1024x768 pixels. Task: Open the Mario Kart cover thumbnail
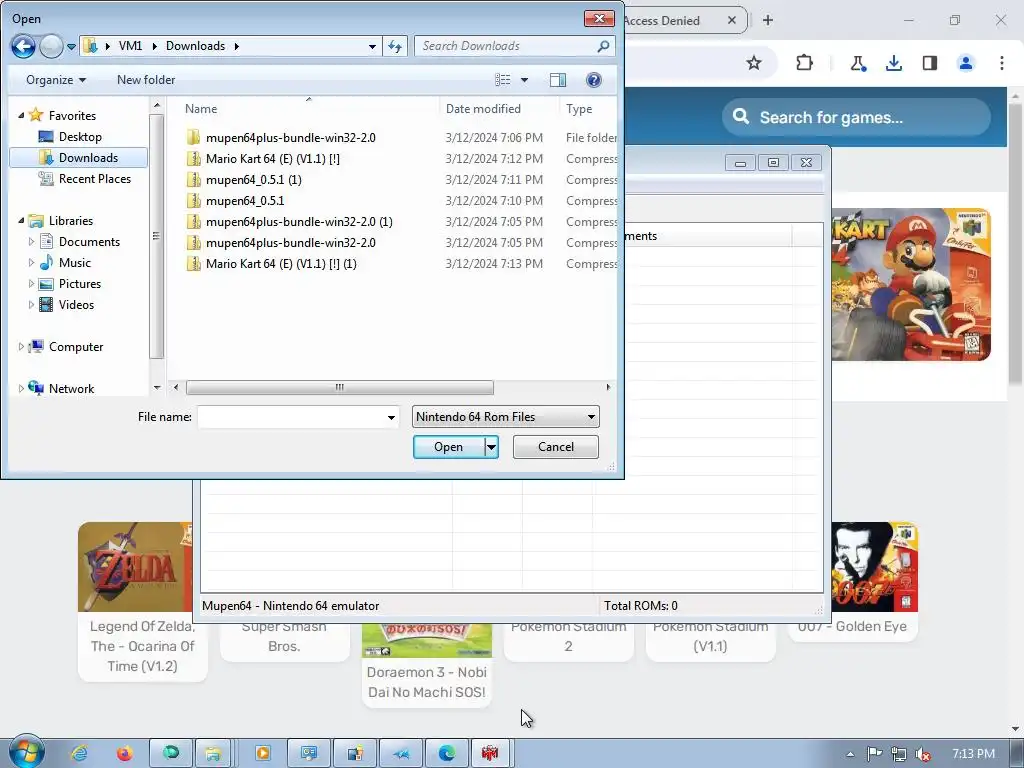910,284
